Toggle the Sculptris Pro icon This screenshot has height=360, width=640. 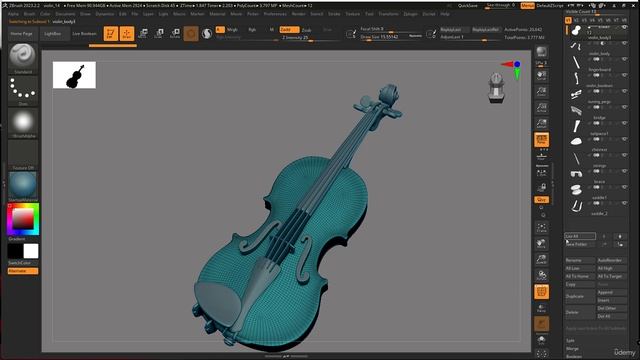point(207,33)
